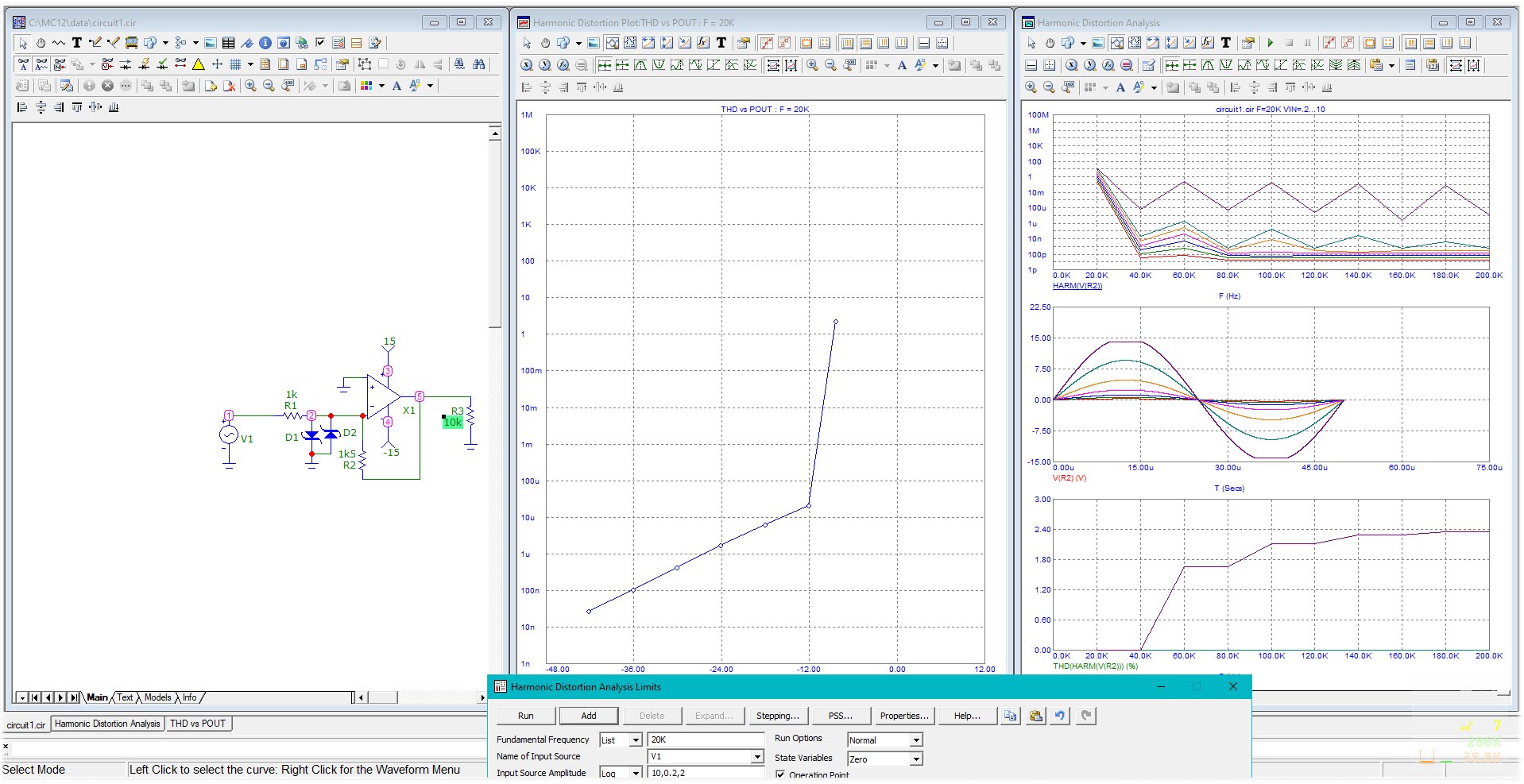Select the Text mode T in schematic toolbar
The width and height of the screenshot is (1524, 784).
point(77,43)
